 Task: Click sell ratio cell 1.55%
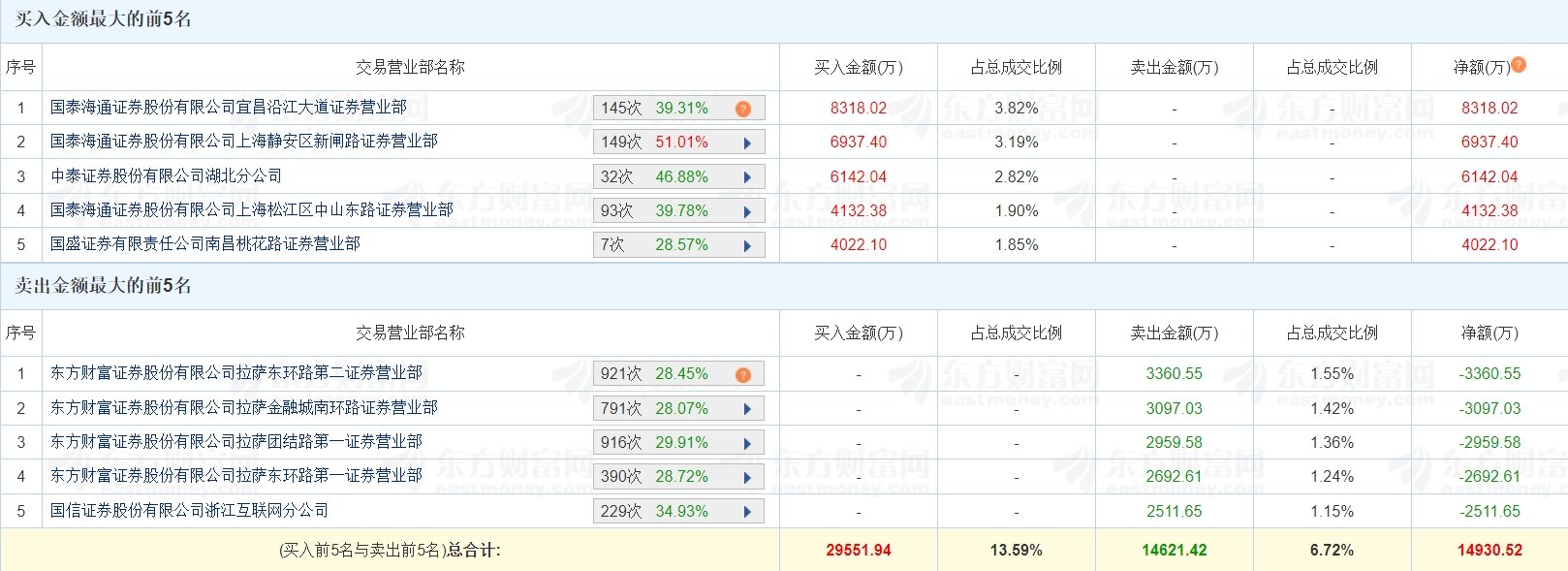[x=1333, y=374]
